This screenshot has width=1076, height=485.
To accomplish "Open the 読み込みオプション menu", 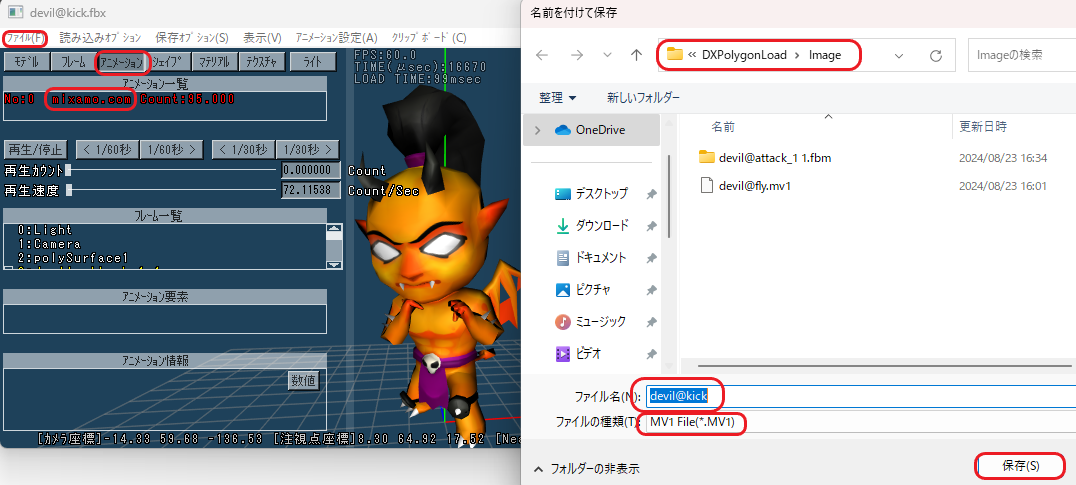I will (100, 38).
